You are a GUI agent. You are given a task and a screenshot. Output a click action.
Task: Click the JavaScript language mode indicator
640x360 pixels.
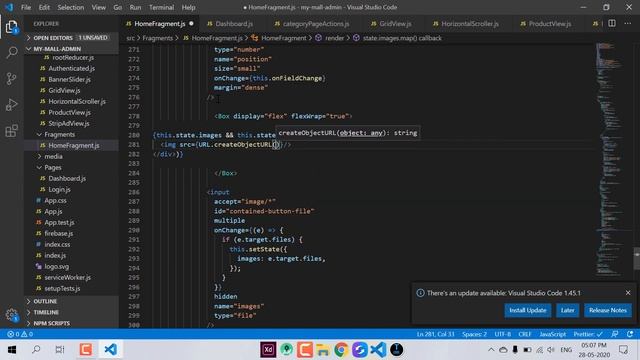point(552,334)
